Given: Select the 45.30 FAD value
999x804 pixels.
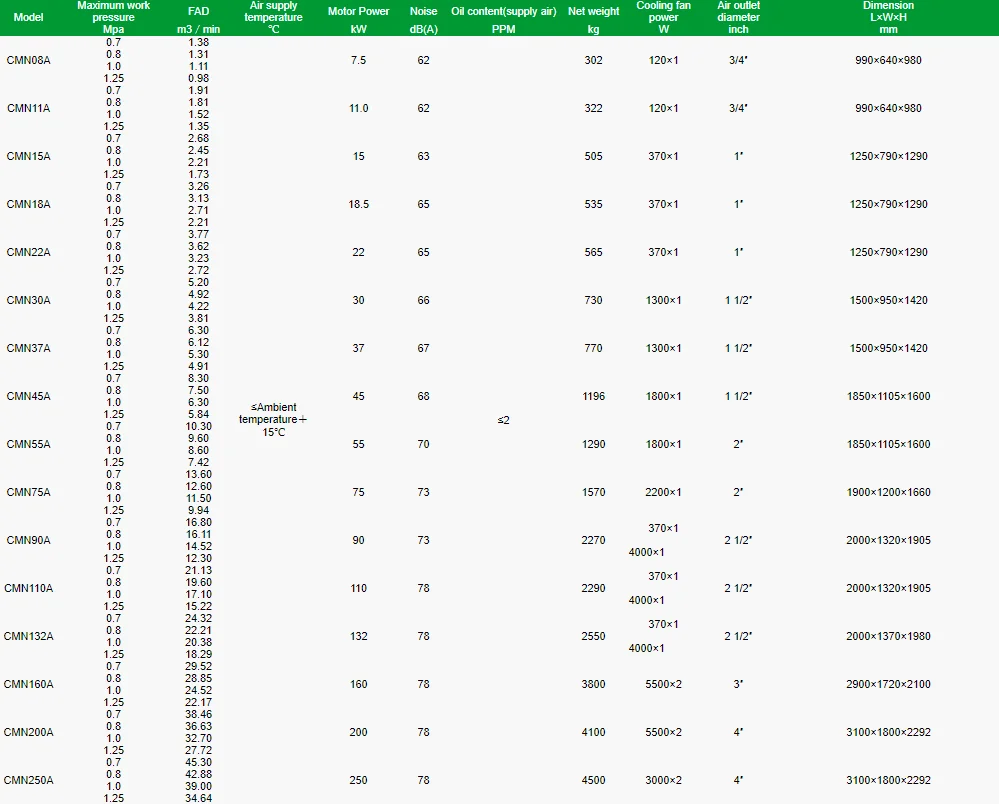Looking at the screenshot, I should [x=198, y=762].
